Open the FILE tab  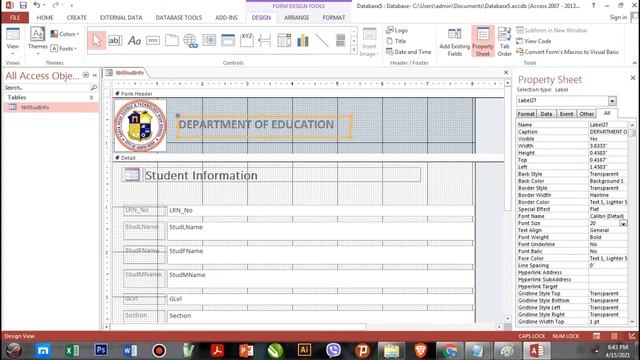pos(15,18)
